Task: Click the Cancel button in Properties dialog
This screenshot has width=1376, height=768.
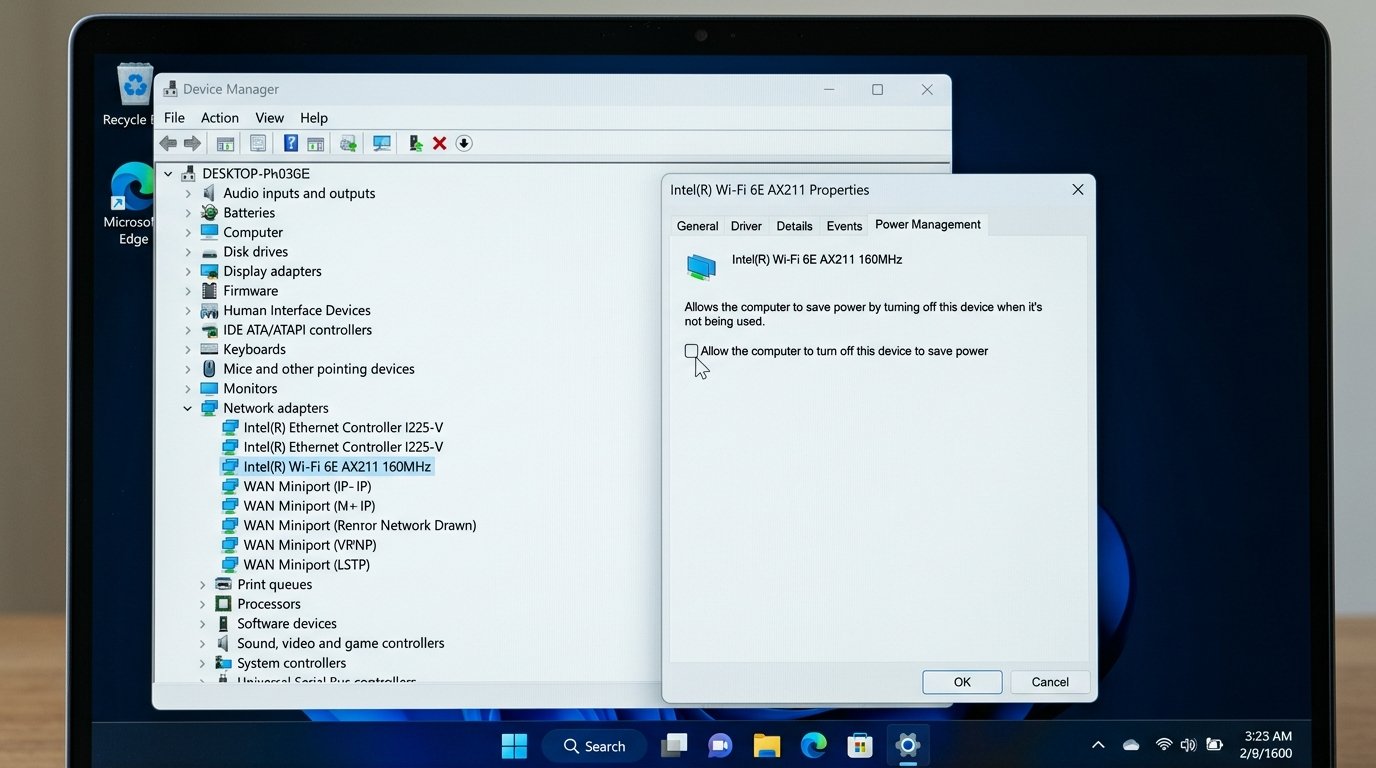Action: pyautogui.click(x=1050, y=682)
